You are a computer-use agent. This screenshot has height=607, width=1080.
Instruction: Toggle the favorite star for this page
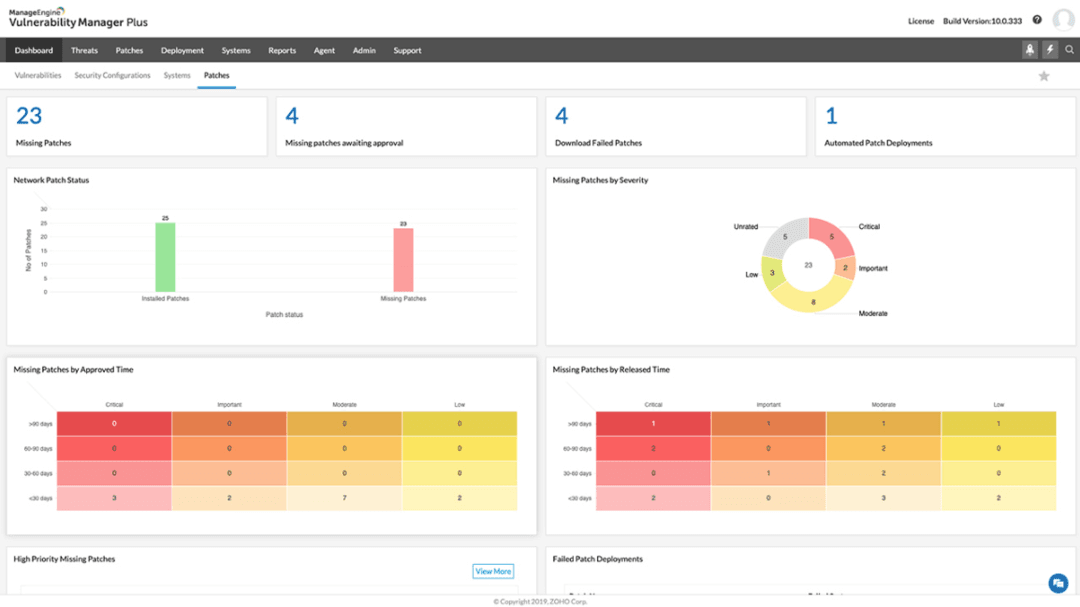pos(1044,75)
